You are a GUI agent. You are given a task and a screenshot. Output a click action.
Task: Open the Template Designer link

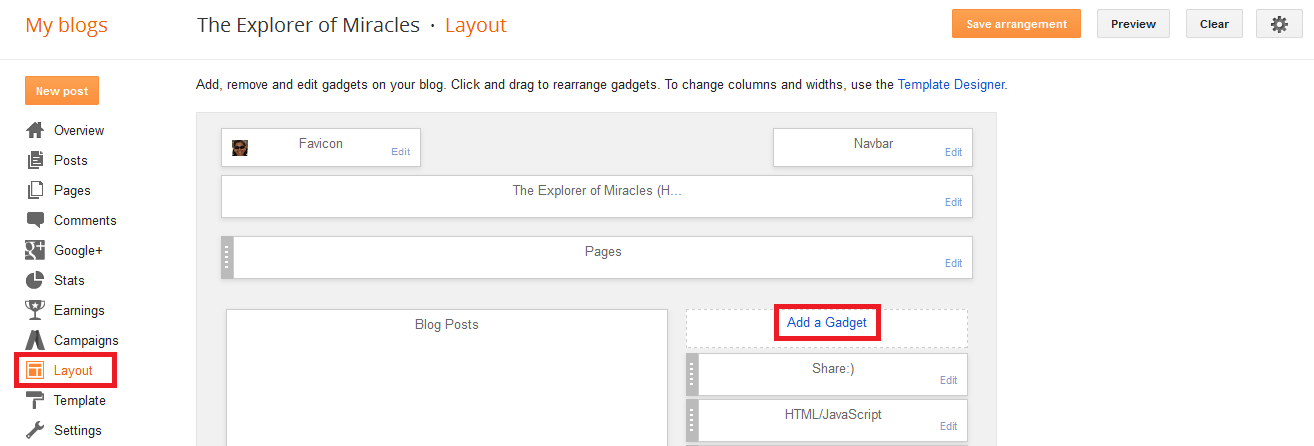pos(951,85)
